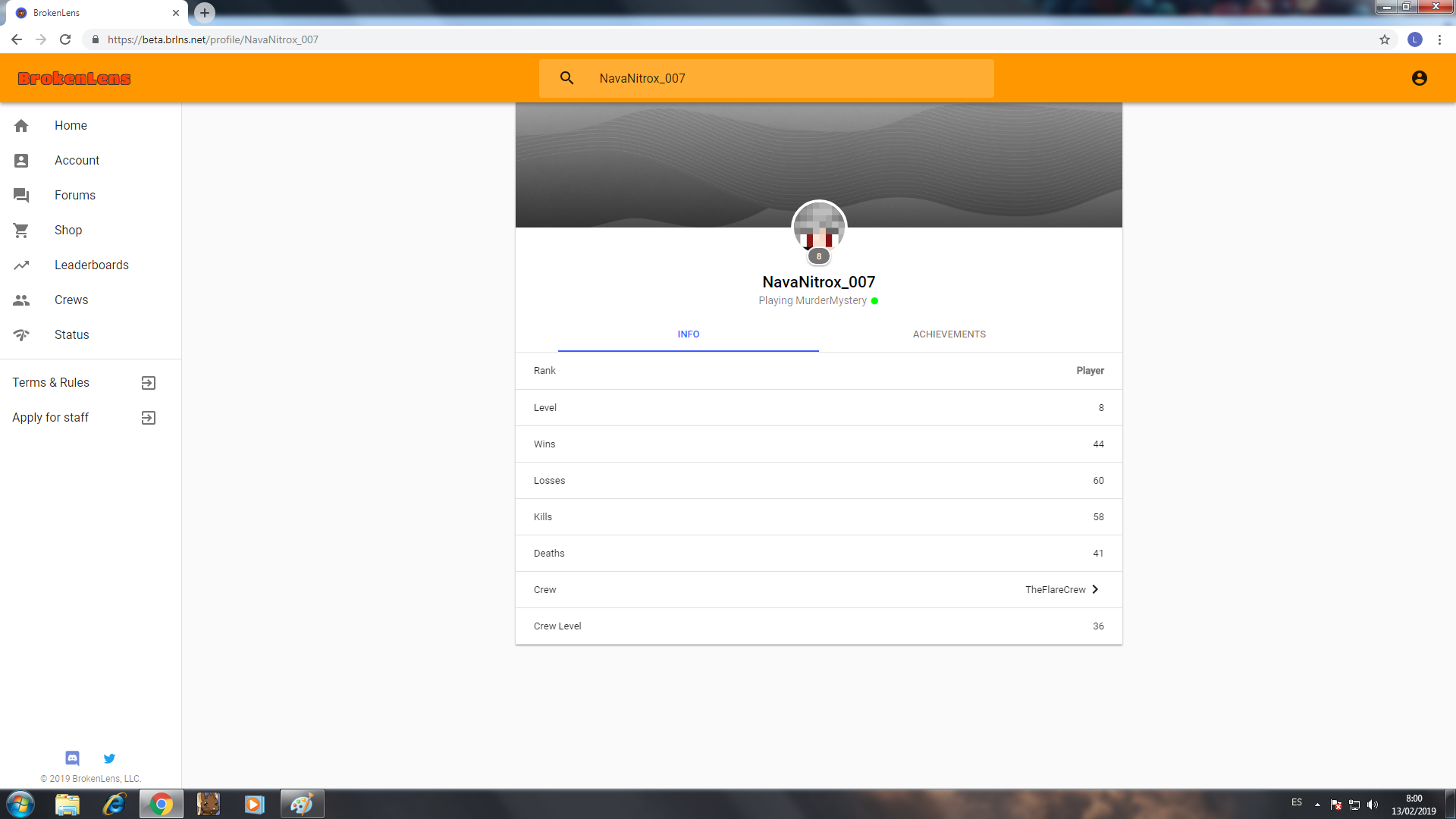This screenshot has height=819, width=1456.
Task: Show hidden tray icons arrow
Action: [x=1317, y=805]
